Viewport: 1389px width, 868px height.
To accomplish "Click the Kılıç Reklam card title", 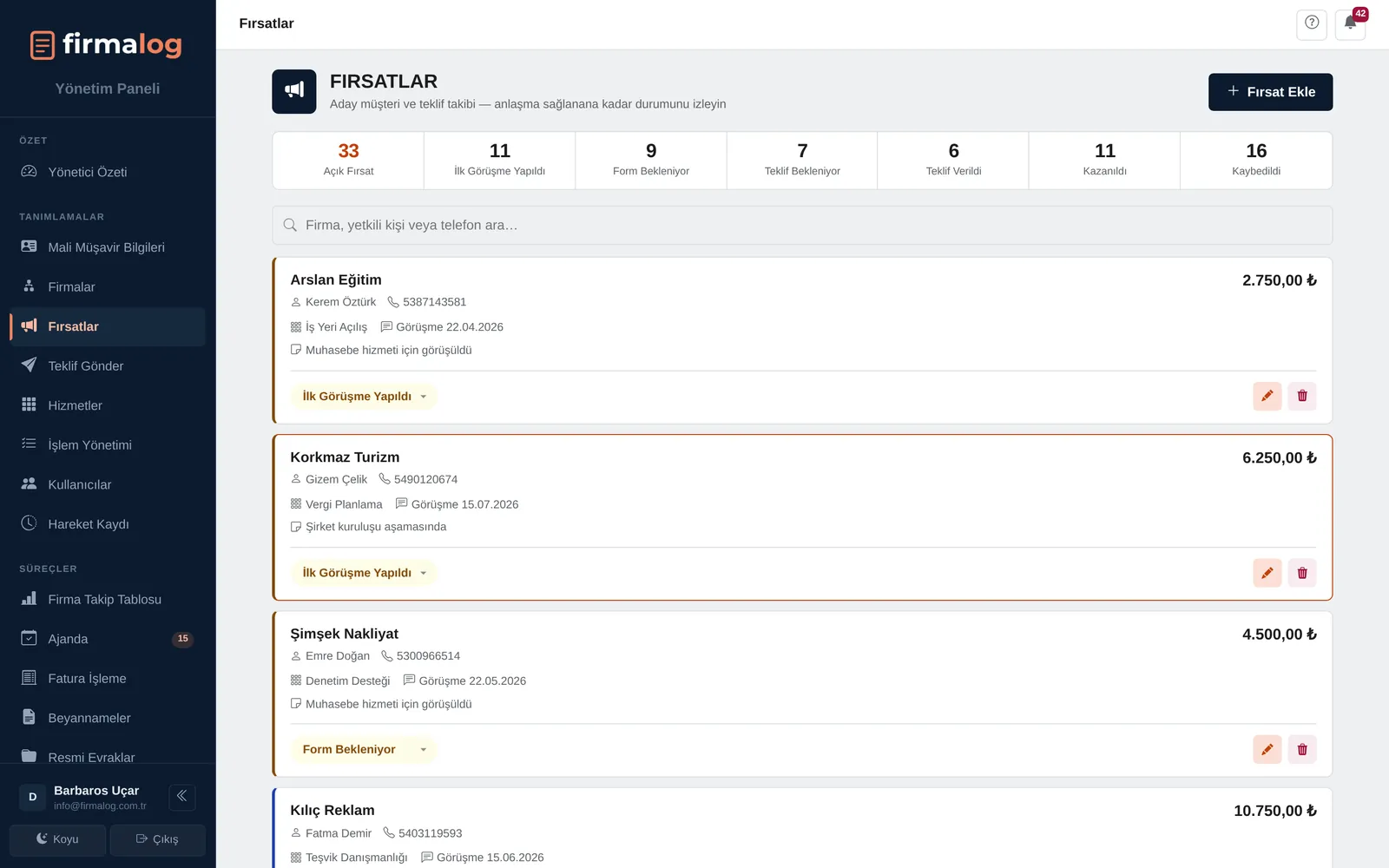I will pos(332,811).
